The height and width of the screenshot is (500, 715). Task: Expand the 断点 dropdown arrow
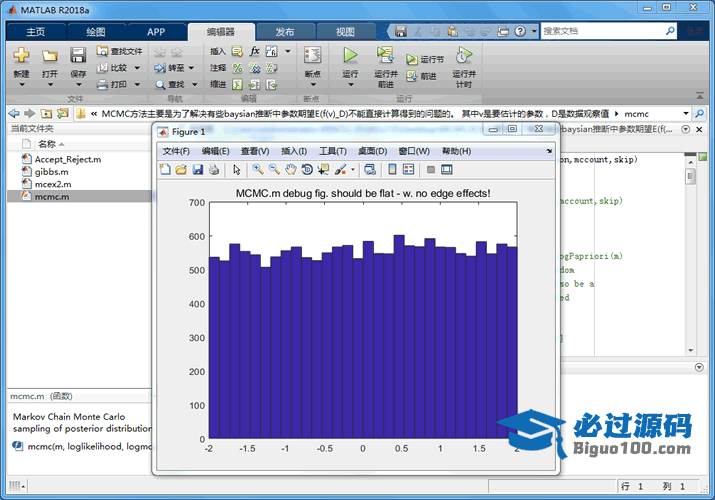point(313,84)
